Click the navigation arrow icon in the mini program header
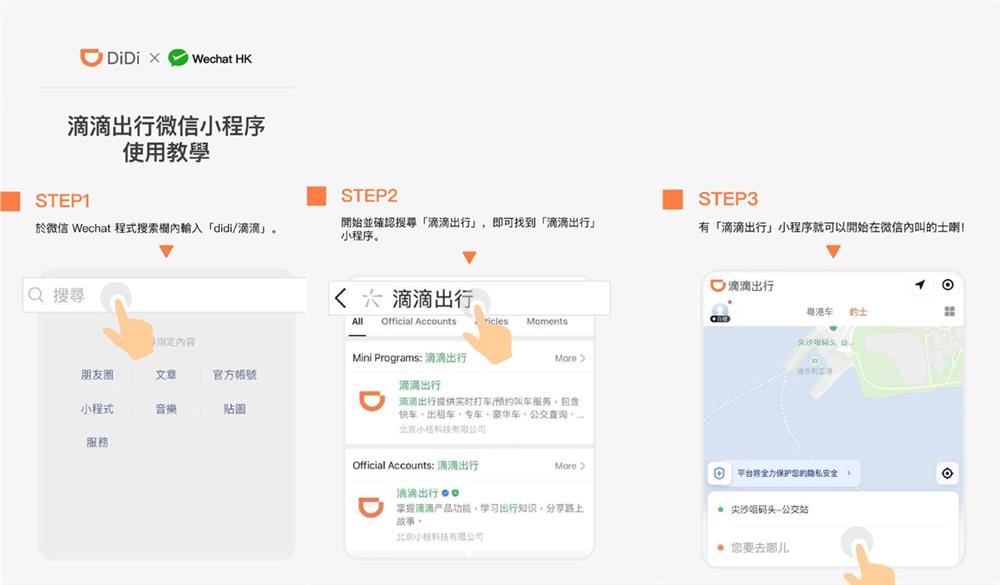1000x585 pixels. [920, 285]
